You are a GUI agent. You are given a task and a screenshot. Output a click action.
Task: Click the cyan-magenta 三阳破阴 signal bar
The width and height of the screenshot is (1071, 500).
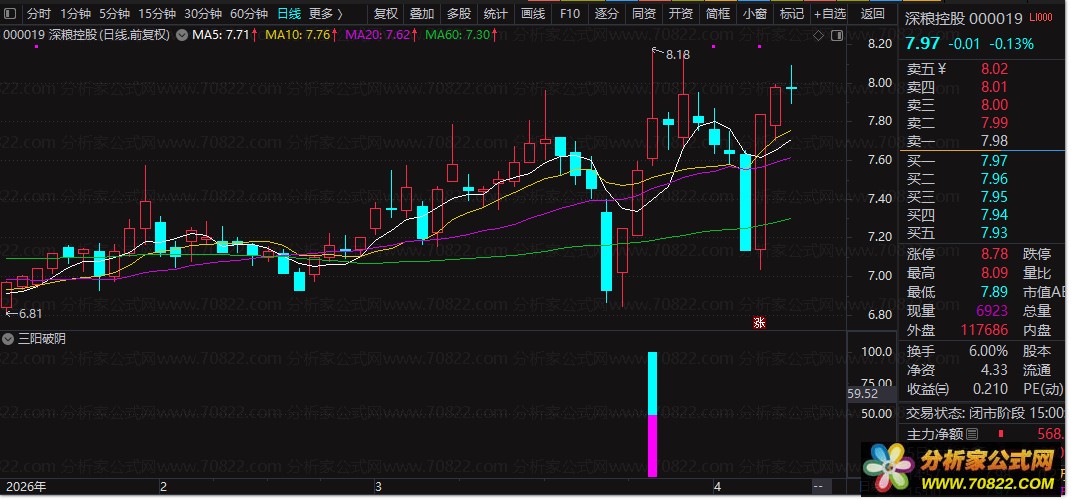[x=652, y=415]
